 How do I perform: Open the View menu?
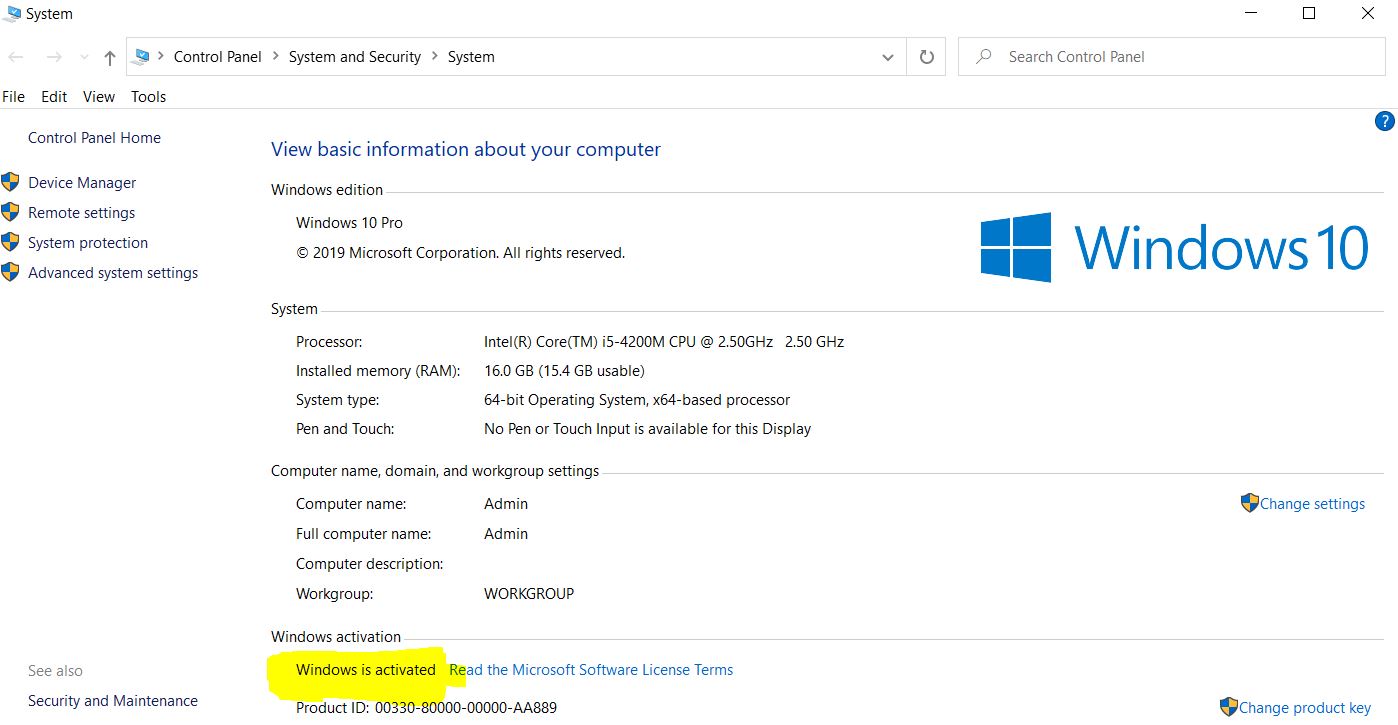click(99, 97)
